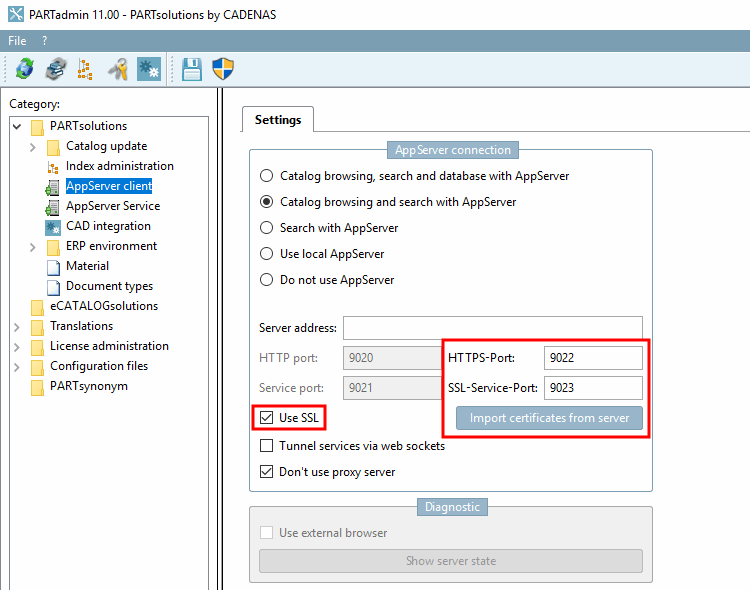750x590 pixels.
Task: Open the ? help menu
Action: tap(44, 41)
